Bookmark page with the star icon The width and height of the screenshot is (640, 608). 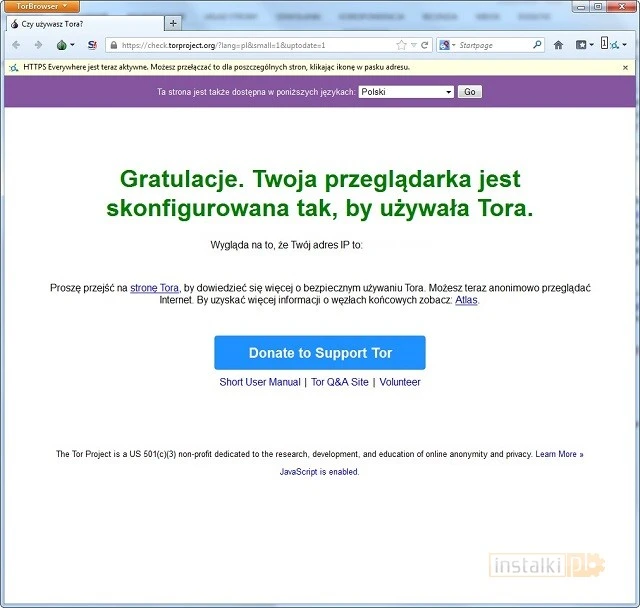click(x=401, y=45)
